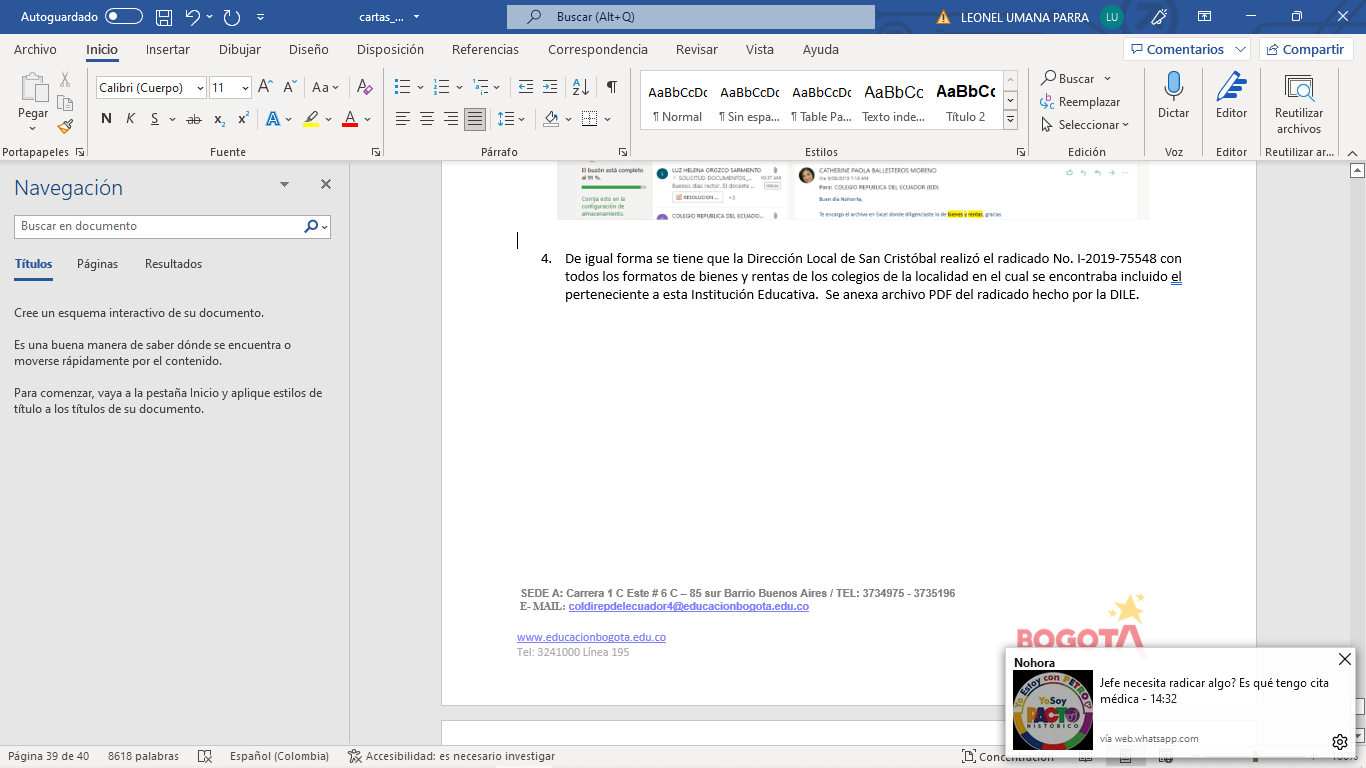Click the Reutilizar archivos icon
The height and width of the screenshot is (768, 1366).
coord(1298,88)
